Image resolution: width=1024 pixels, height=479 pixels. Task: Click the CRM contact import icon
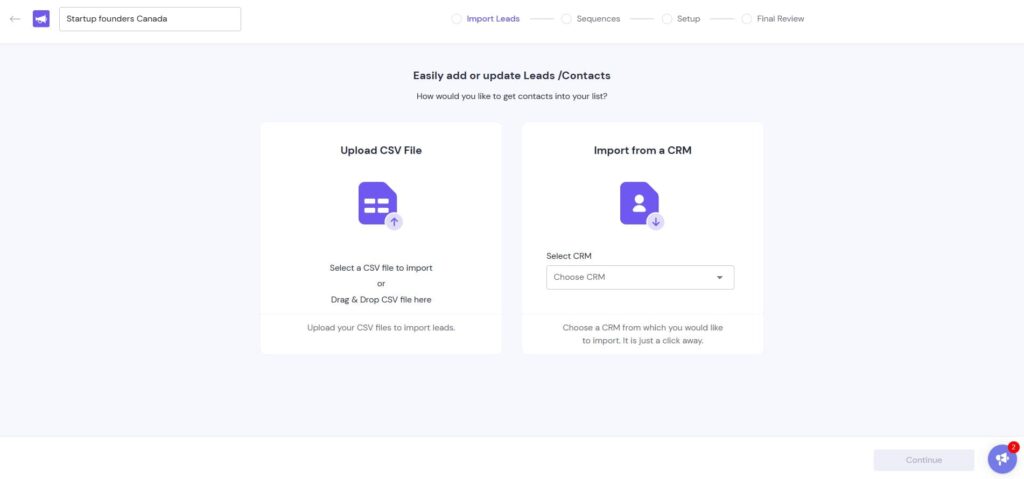pos(641,205)
